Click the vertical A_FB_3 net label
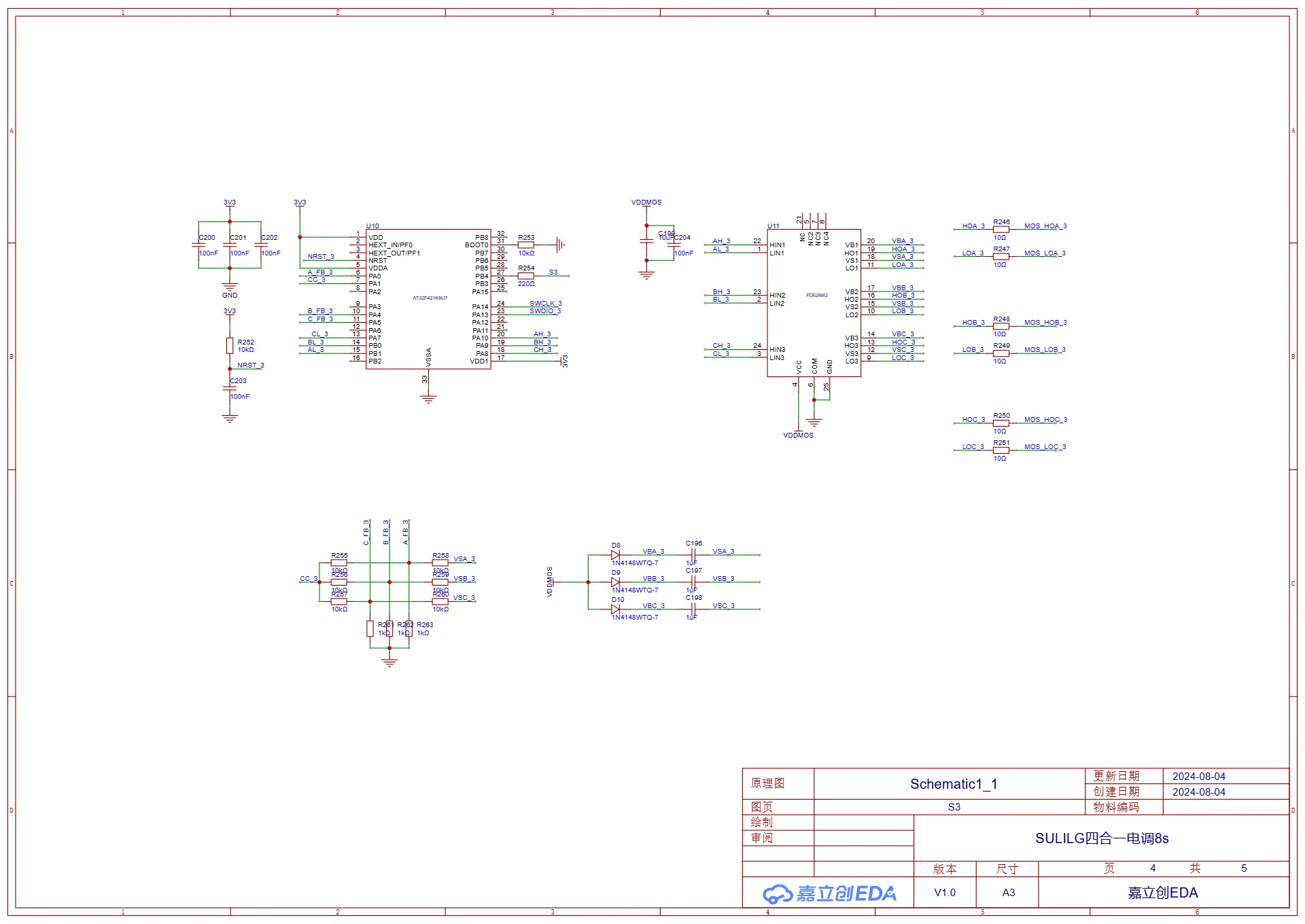This screenshot has width=1305, height=924. tap(406, 533)
